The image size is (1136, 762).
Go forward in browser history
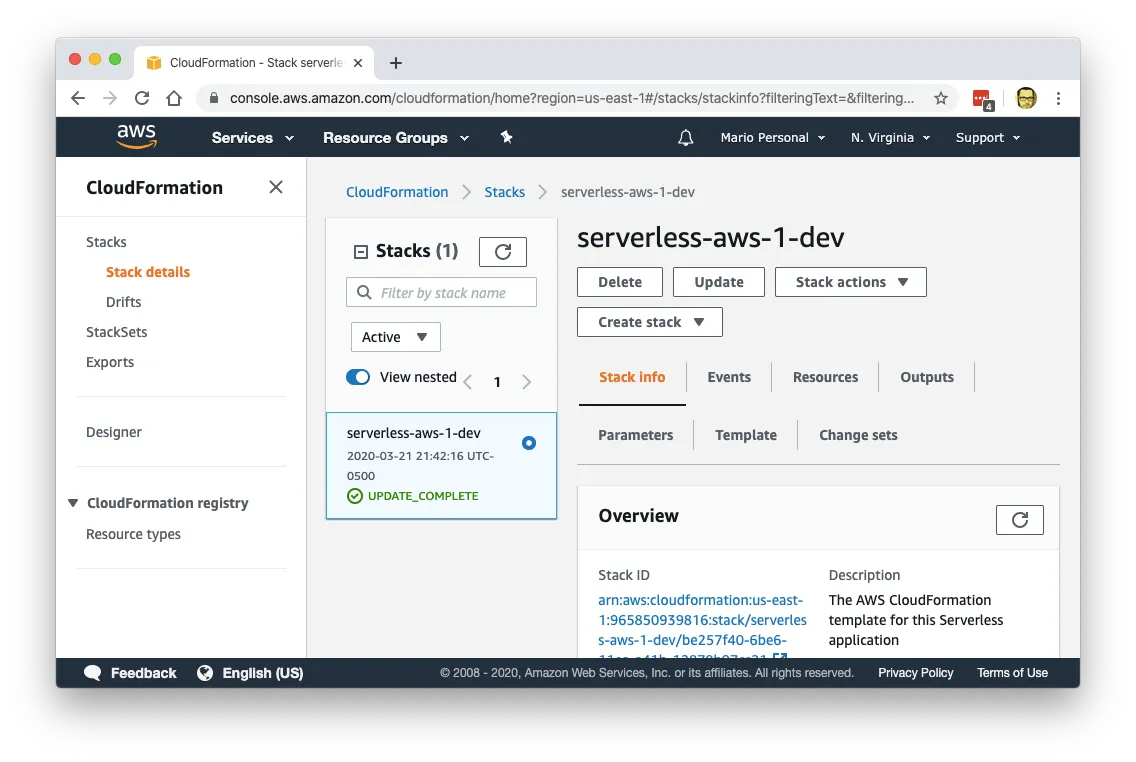(110, 98)
